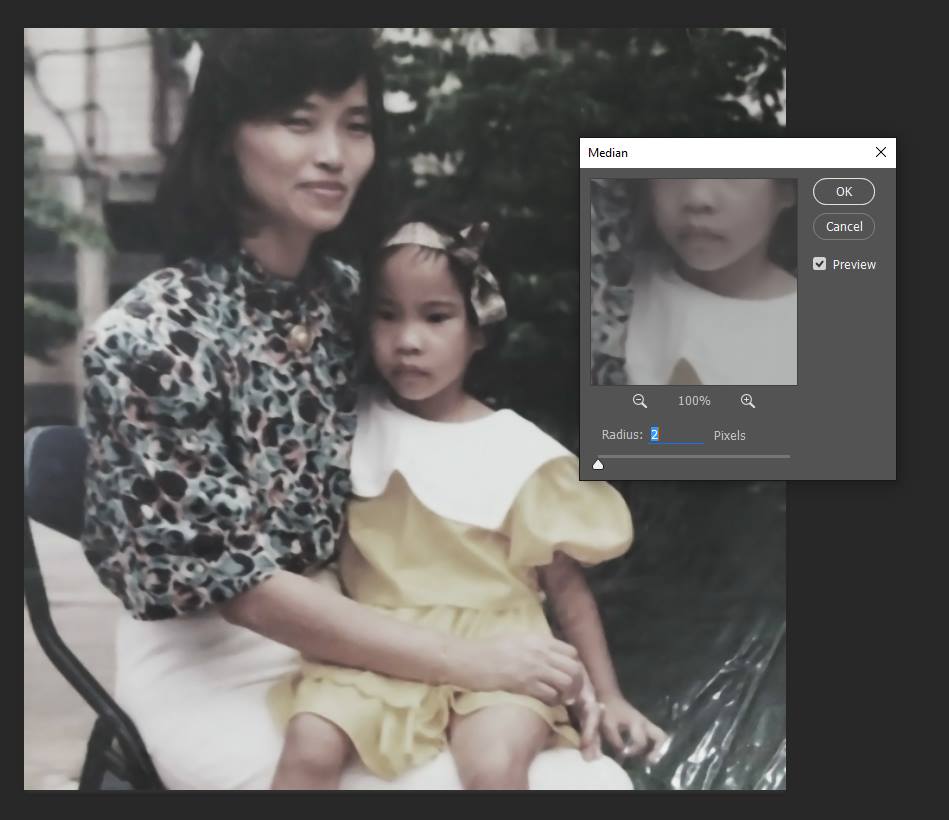The width and height of the screenshot is (949, 820).
Task: Close the Median dialog with X
Action: pos(880,153)
